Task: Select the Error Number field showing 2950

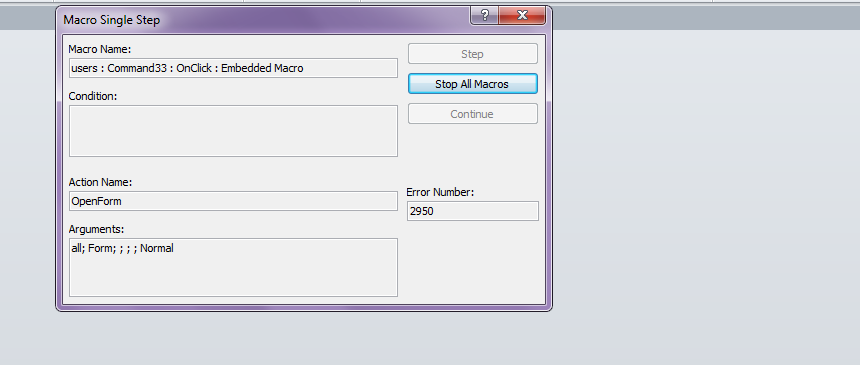Action: (472, 211)
